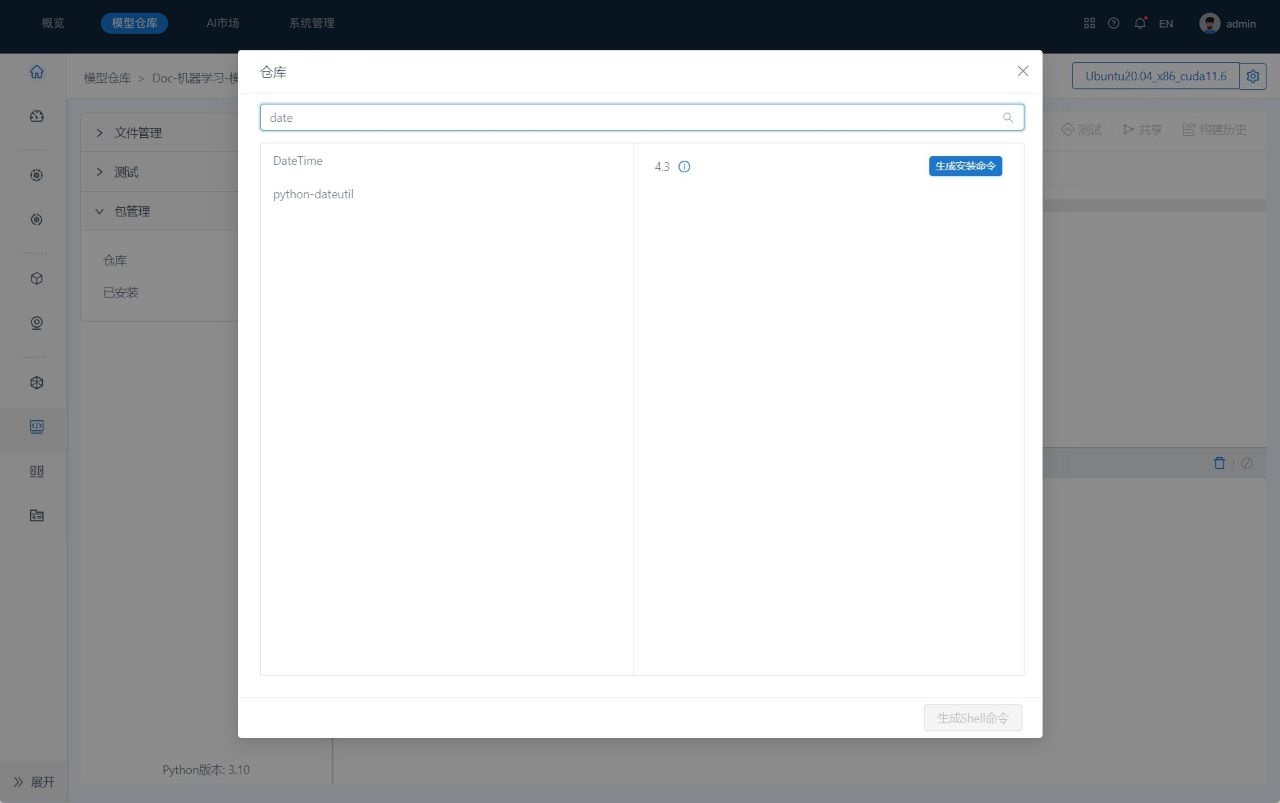Click the info icon beside version 4.3
This screenshot has height=803, width=1280.
684,167
